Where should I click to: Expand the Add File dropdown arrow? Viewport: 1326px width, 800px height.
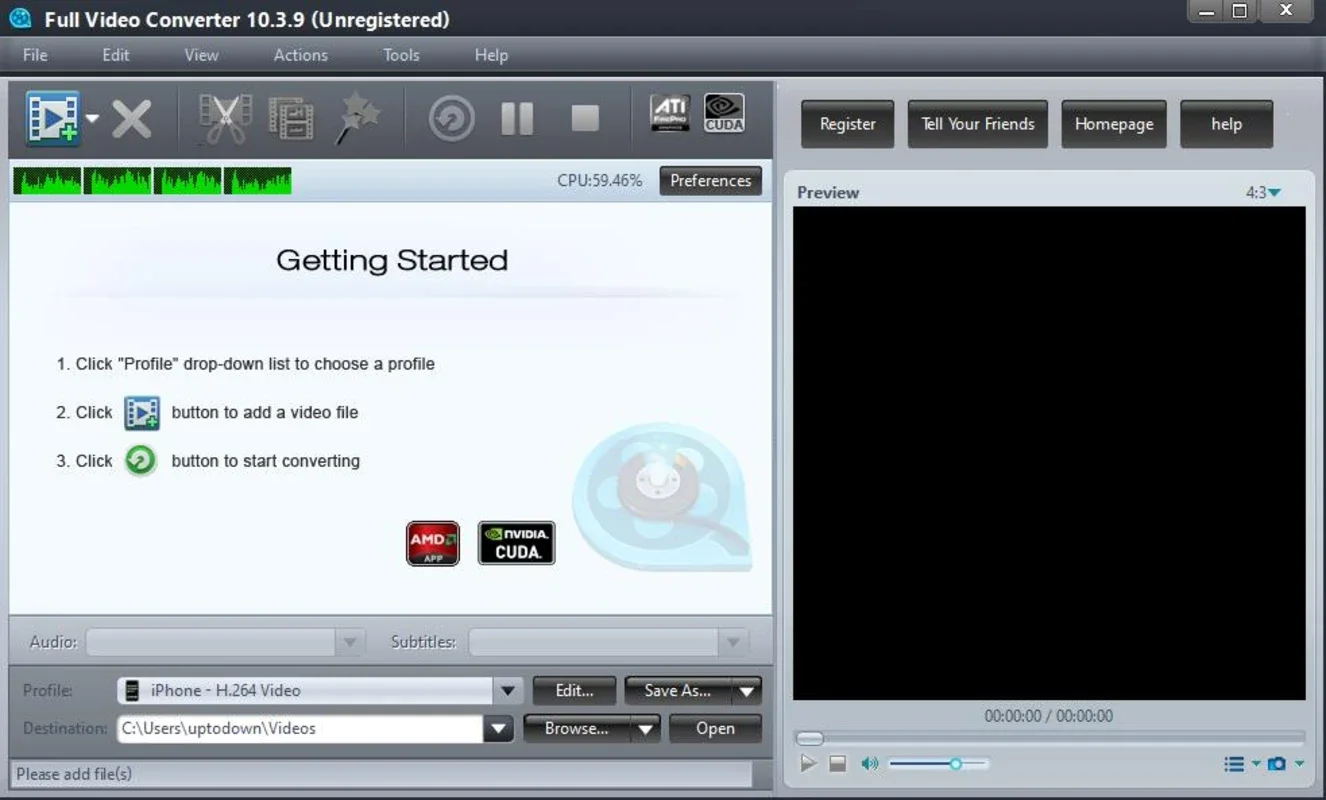click(x=92, y=119)
